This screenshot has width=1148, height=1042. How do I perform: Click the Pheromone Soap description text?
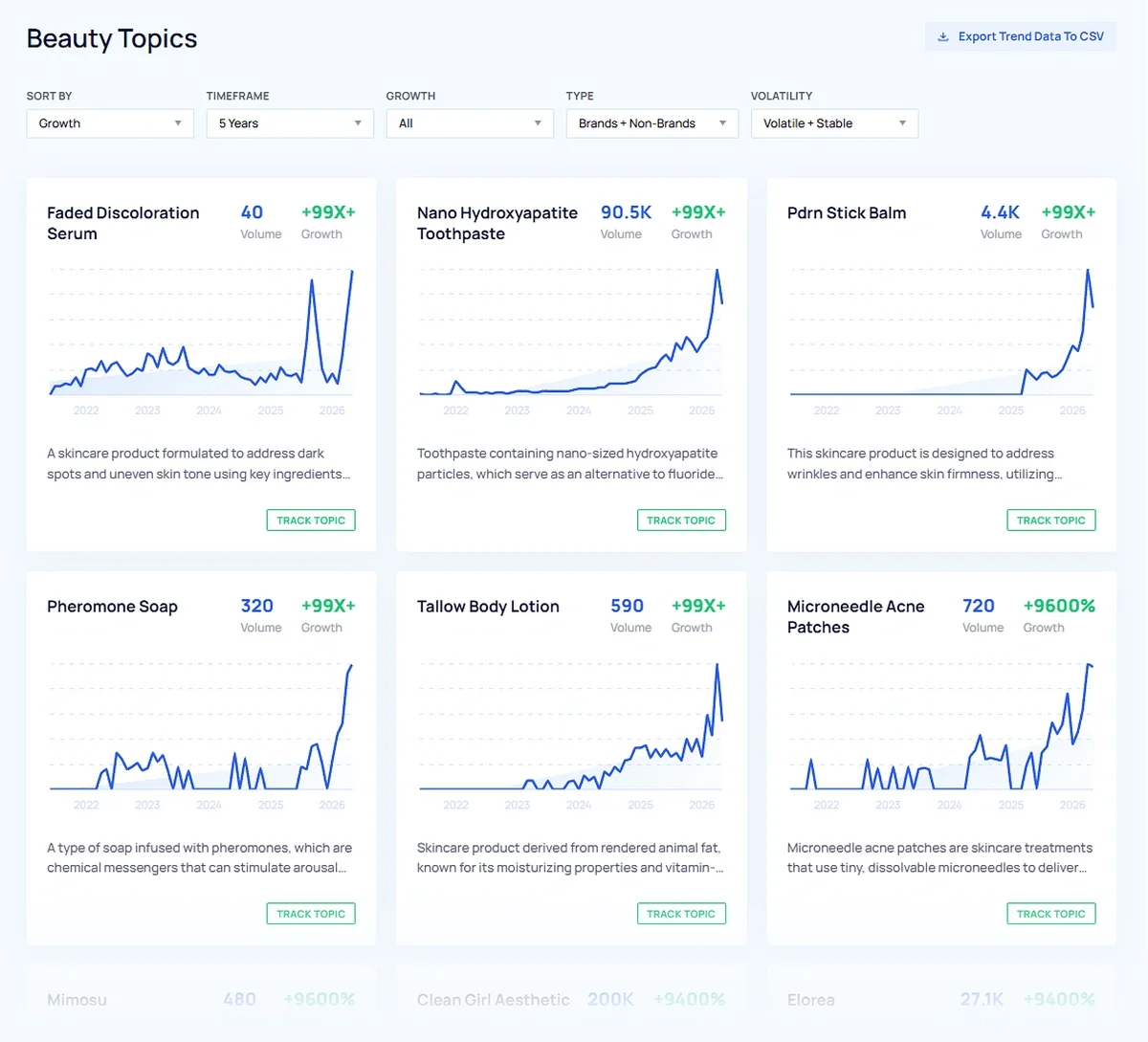tap(199, 857)
